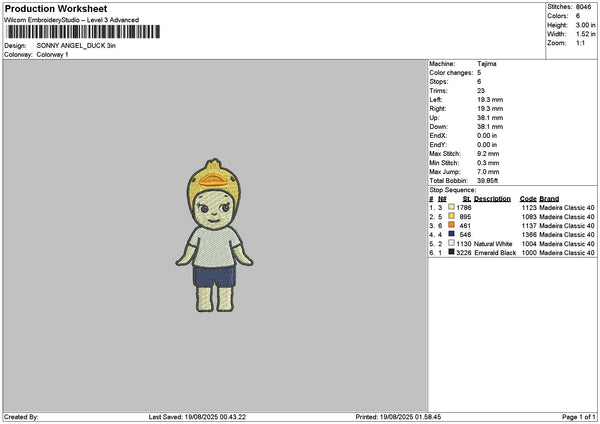Click the Down value '38.1 mm'
Screen dimensions: 600x424
click(x=490, y=127)
